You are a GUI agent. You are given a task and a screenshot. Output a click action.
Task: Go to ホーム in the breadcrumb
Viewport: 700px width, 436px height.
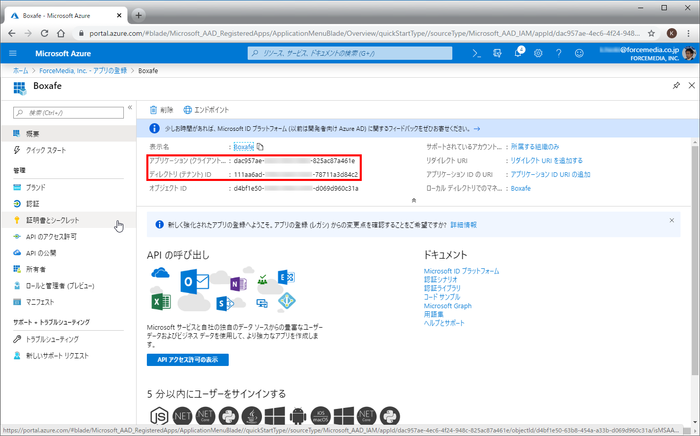pyautogui.click(x=21, y=71)
